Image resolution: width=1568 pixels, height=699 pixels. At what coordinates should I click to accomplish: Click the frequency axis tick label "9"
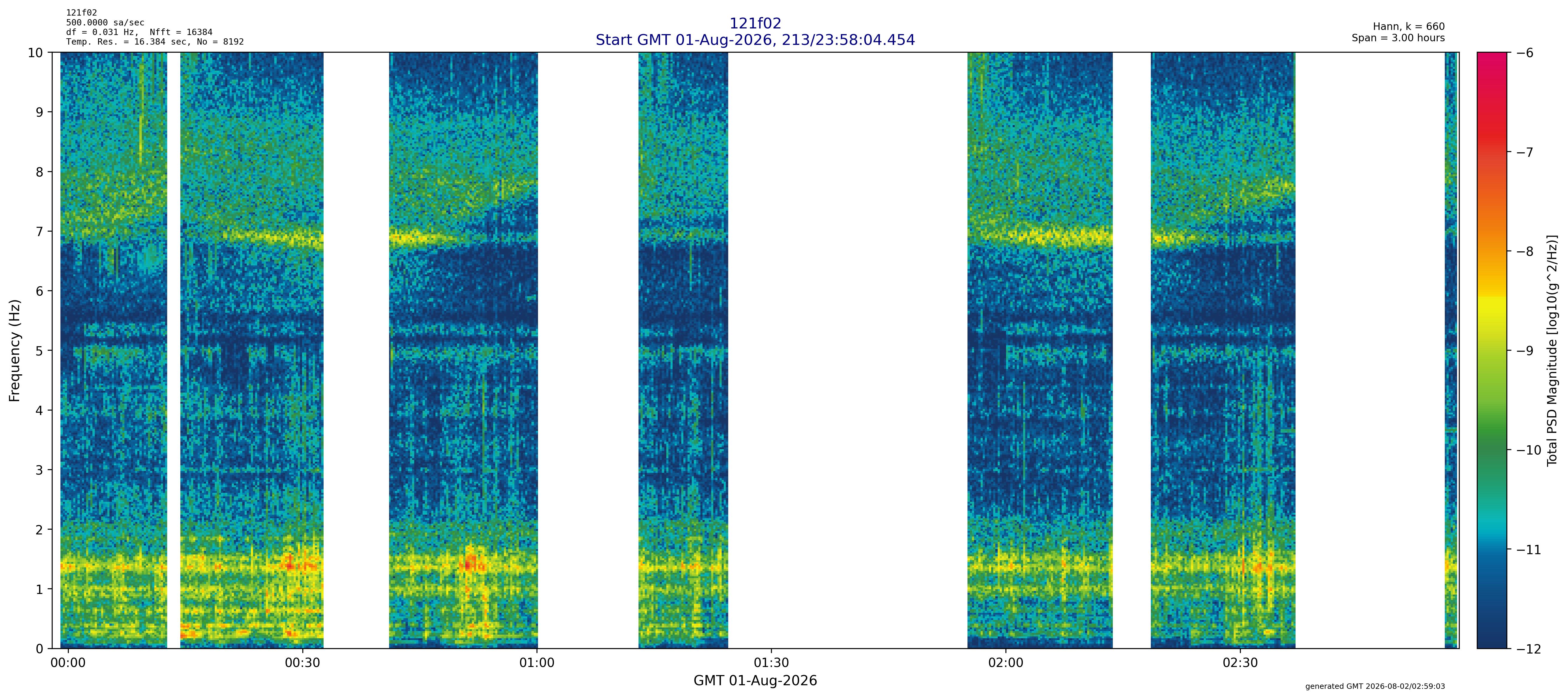pos(39,112)
